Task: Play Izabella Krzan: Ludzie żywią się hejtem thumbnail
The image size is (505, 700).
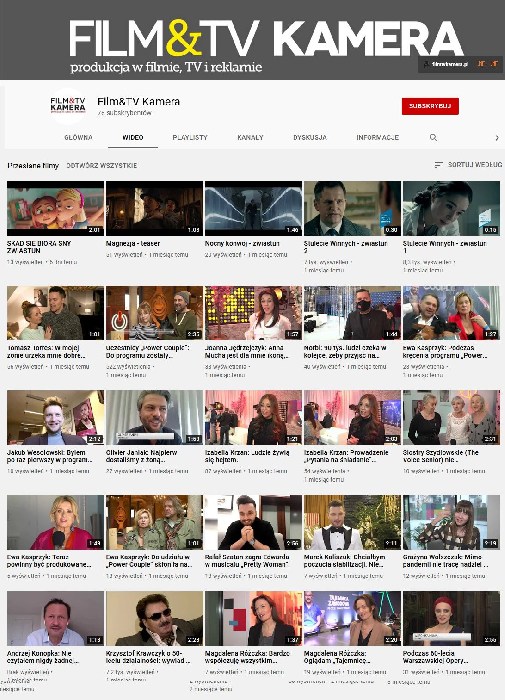Action: pos(253,417)
